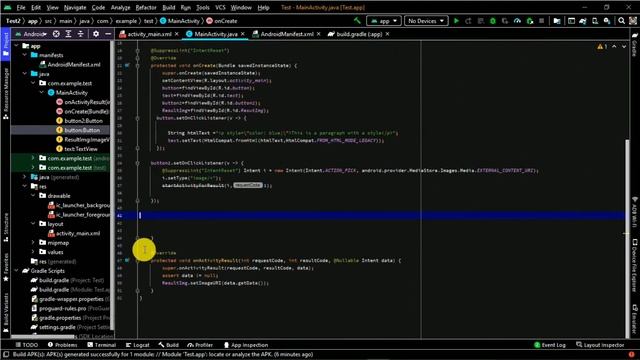
Task: Expand the mipmap folder
Action: click(33, 242)
